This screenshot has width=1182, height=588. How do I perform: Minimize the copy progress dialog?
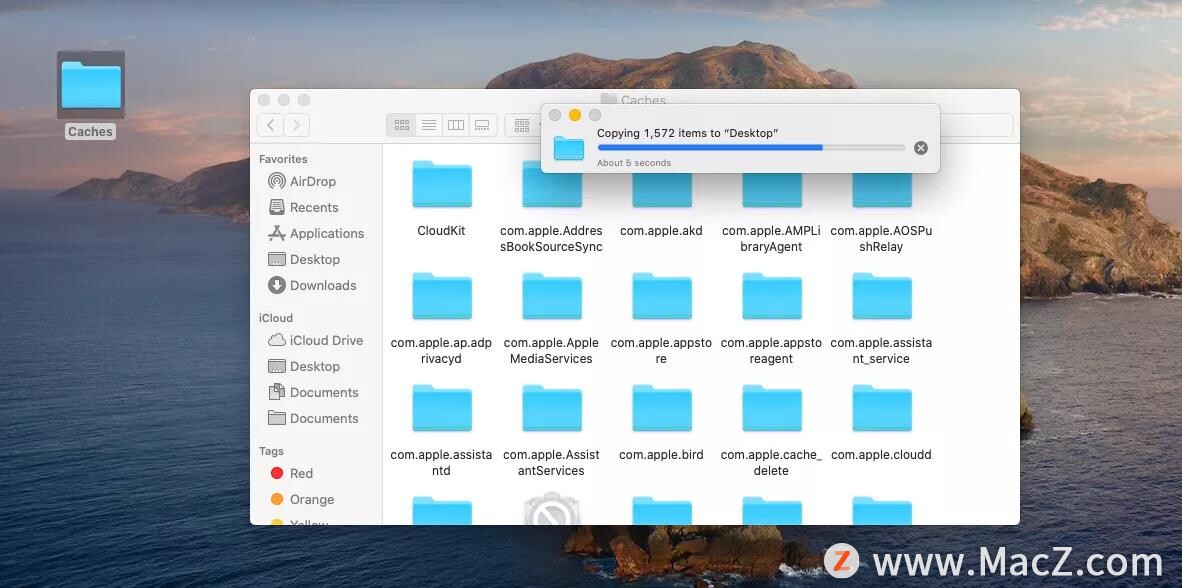coord(574,115)
